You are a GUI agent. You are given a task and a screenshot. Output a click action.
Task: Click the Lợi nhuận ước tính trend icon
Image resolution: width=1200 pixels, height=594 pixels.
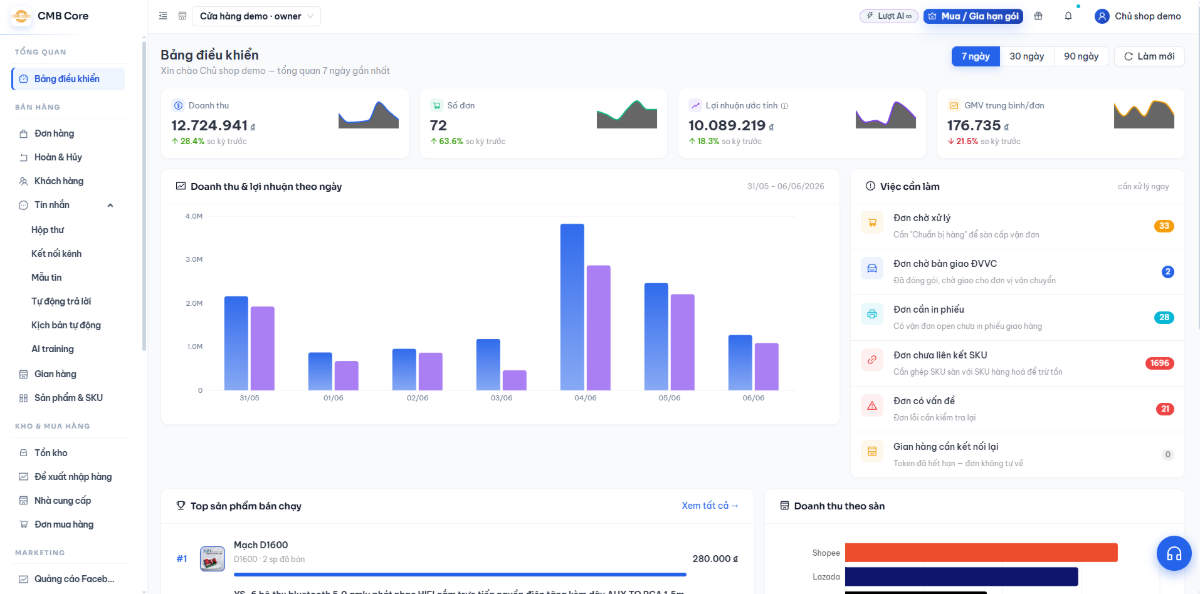tap(695, 105)
